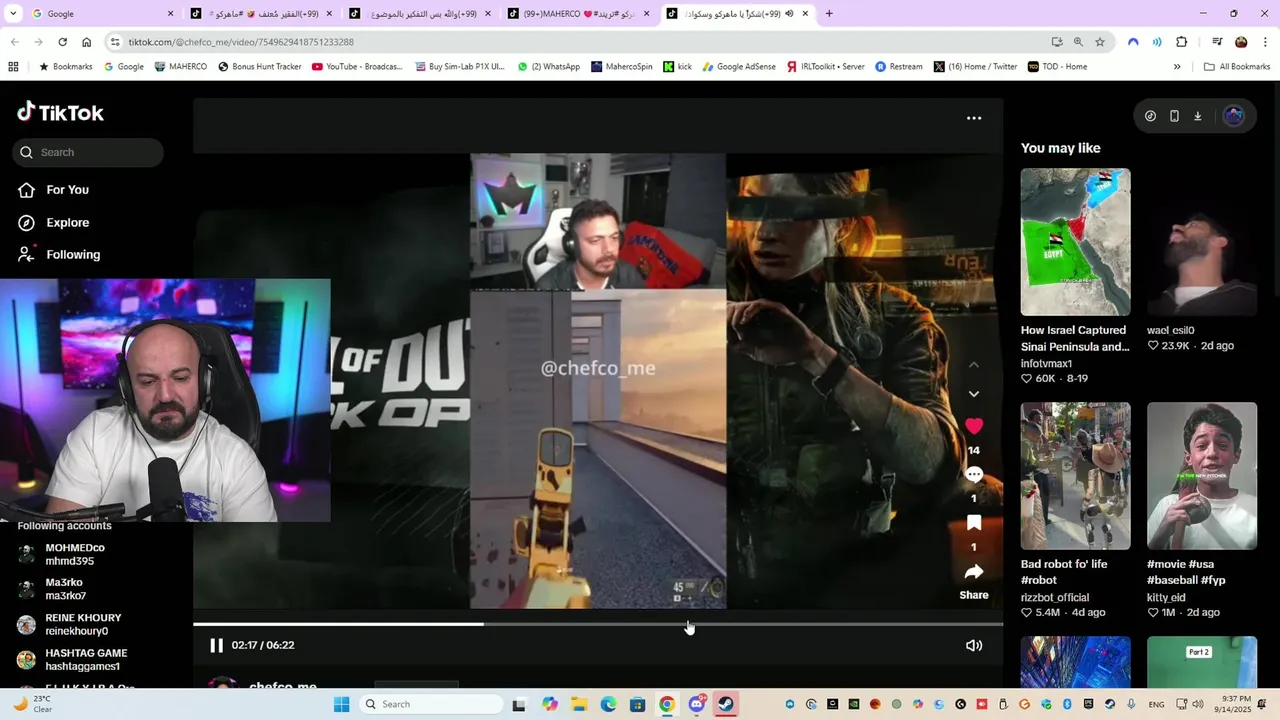The image size is (1280, 720).
Task: Open the Google AdSense bookmark
Action: click(739, 67)
